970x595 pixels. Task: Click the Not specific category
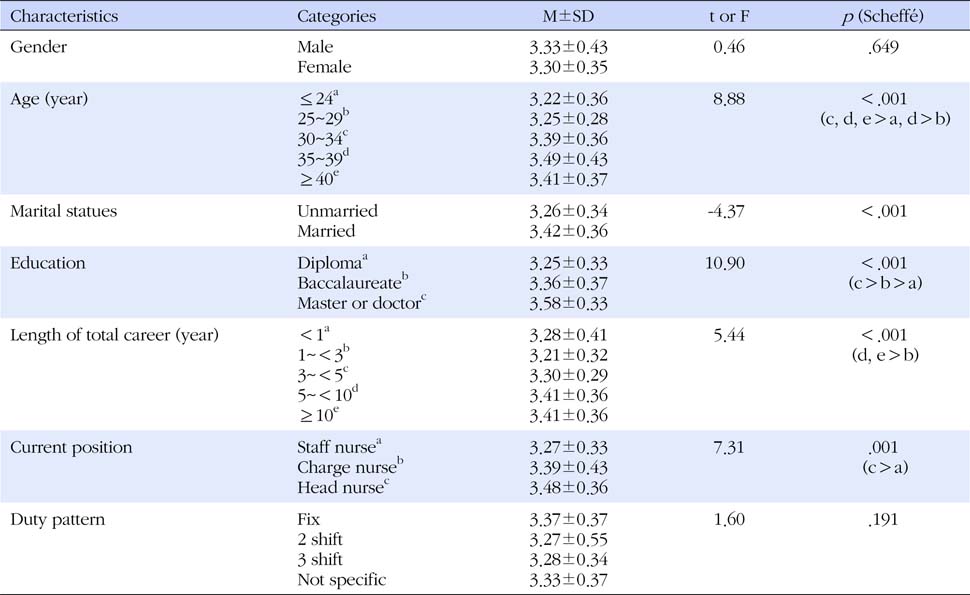point(341,580)
